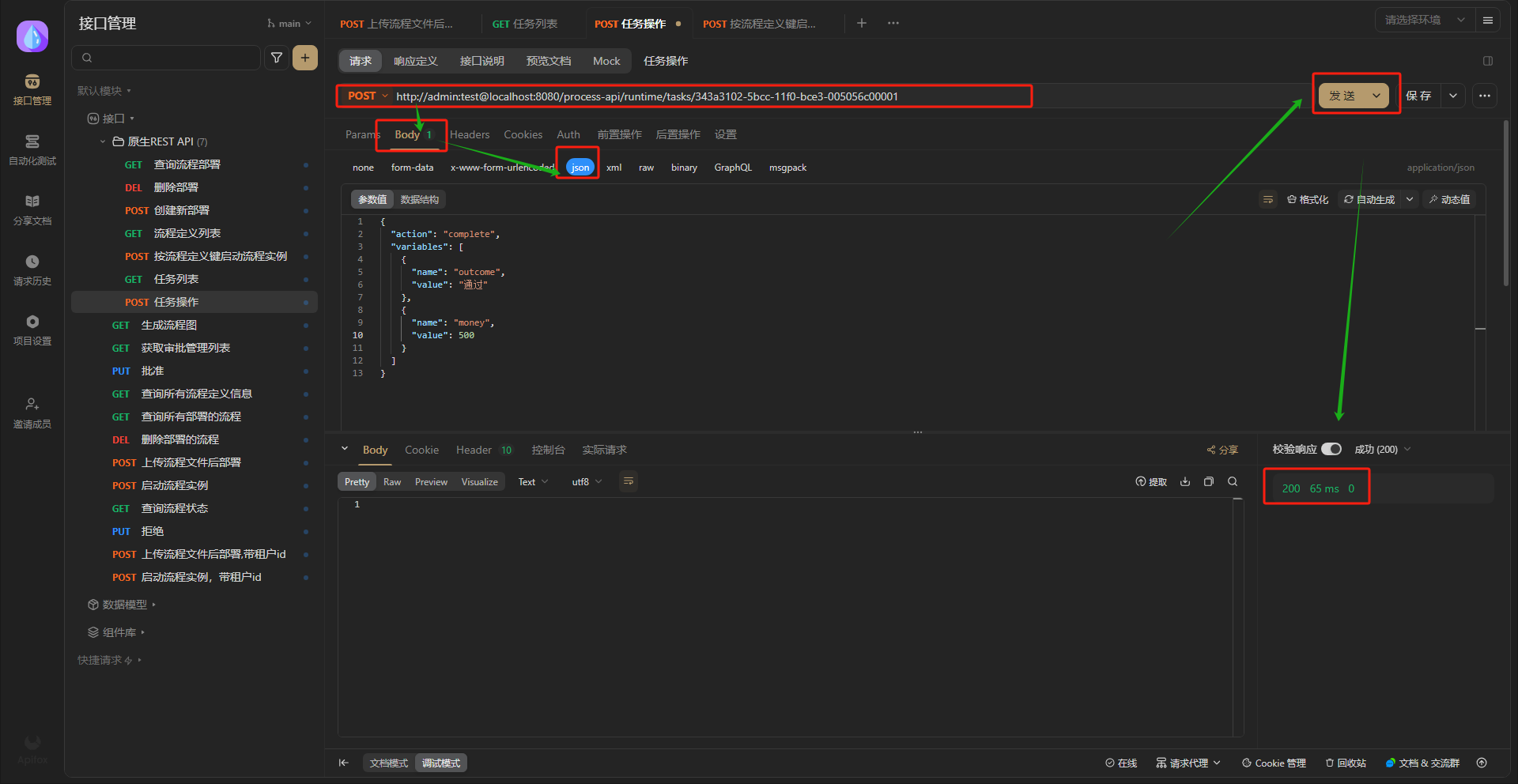Toggle the 校验响应 switch
Image resolution: width=1518 pixels, height=784 pixels.
pos(1331,449)
